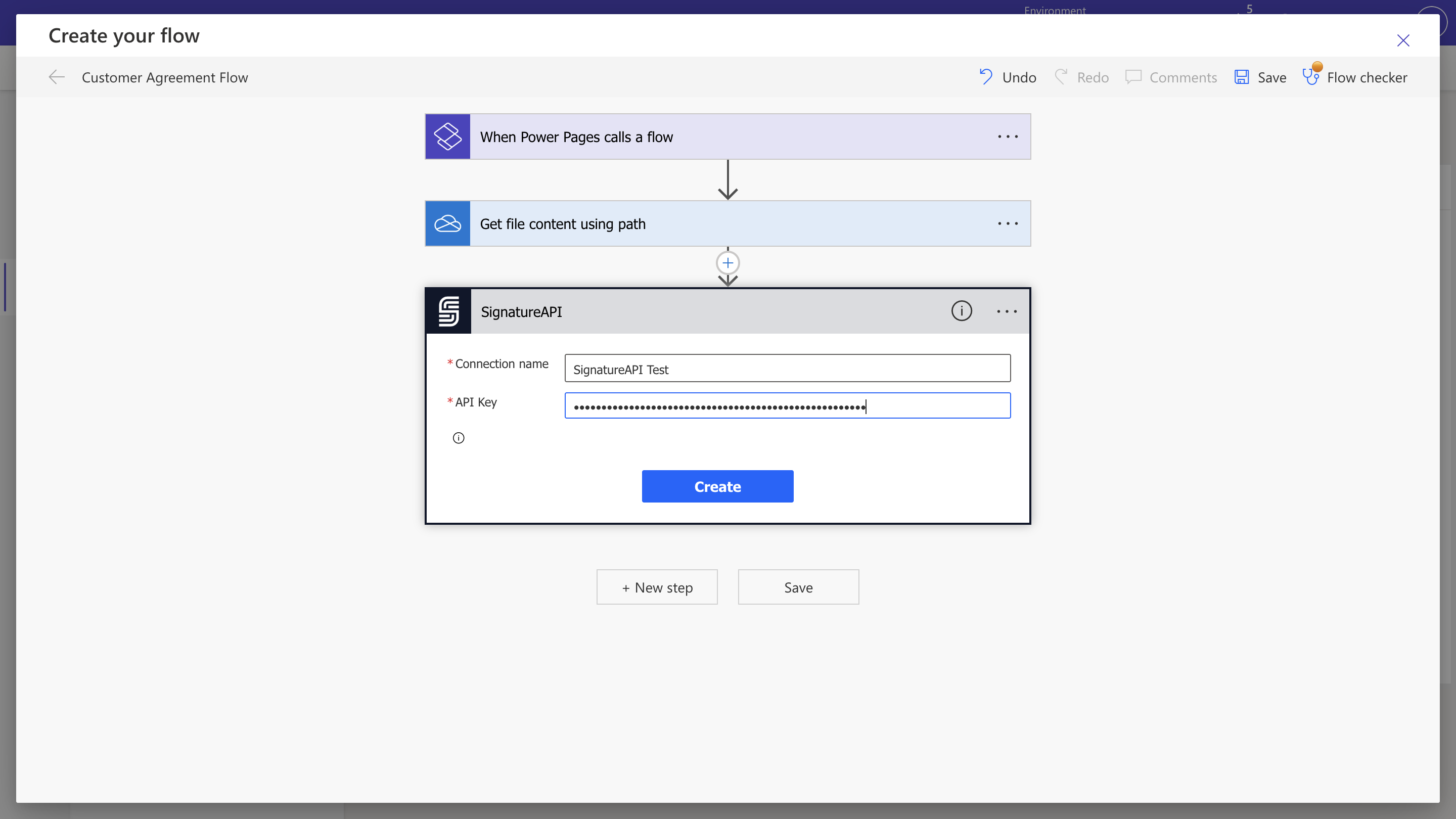Screen dimensions: 1456x819
Task: Open the 'Get file content' ellipsis menu
Action: coord(1007,224)
